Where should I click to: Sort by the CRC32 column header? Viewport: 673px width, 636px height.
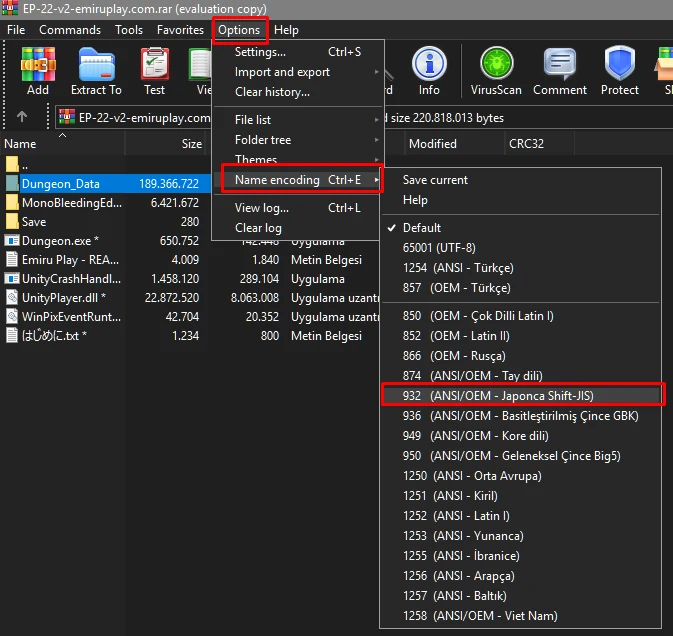pos(540,144)
